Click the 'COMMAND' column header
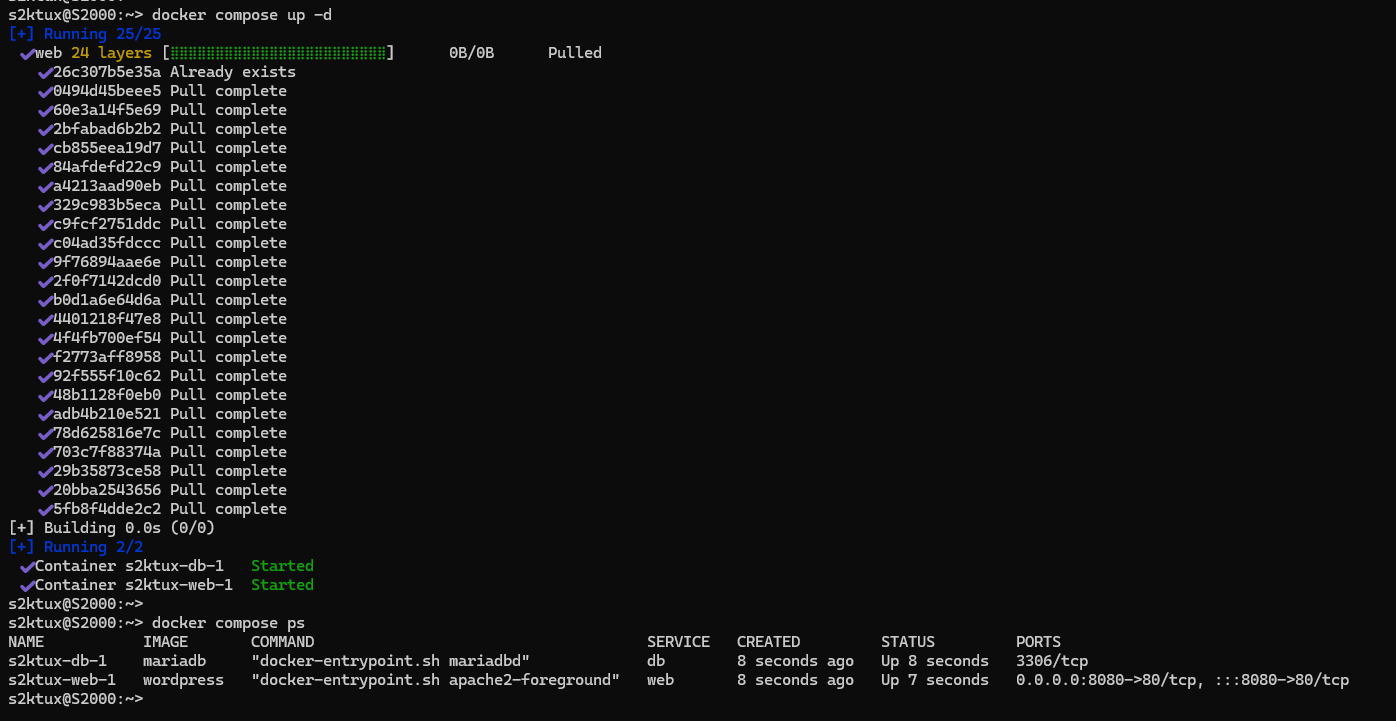Screen dimensions: 1396x721 pyautogui.click(x=282, y=642)
